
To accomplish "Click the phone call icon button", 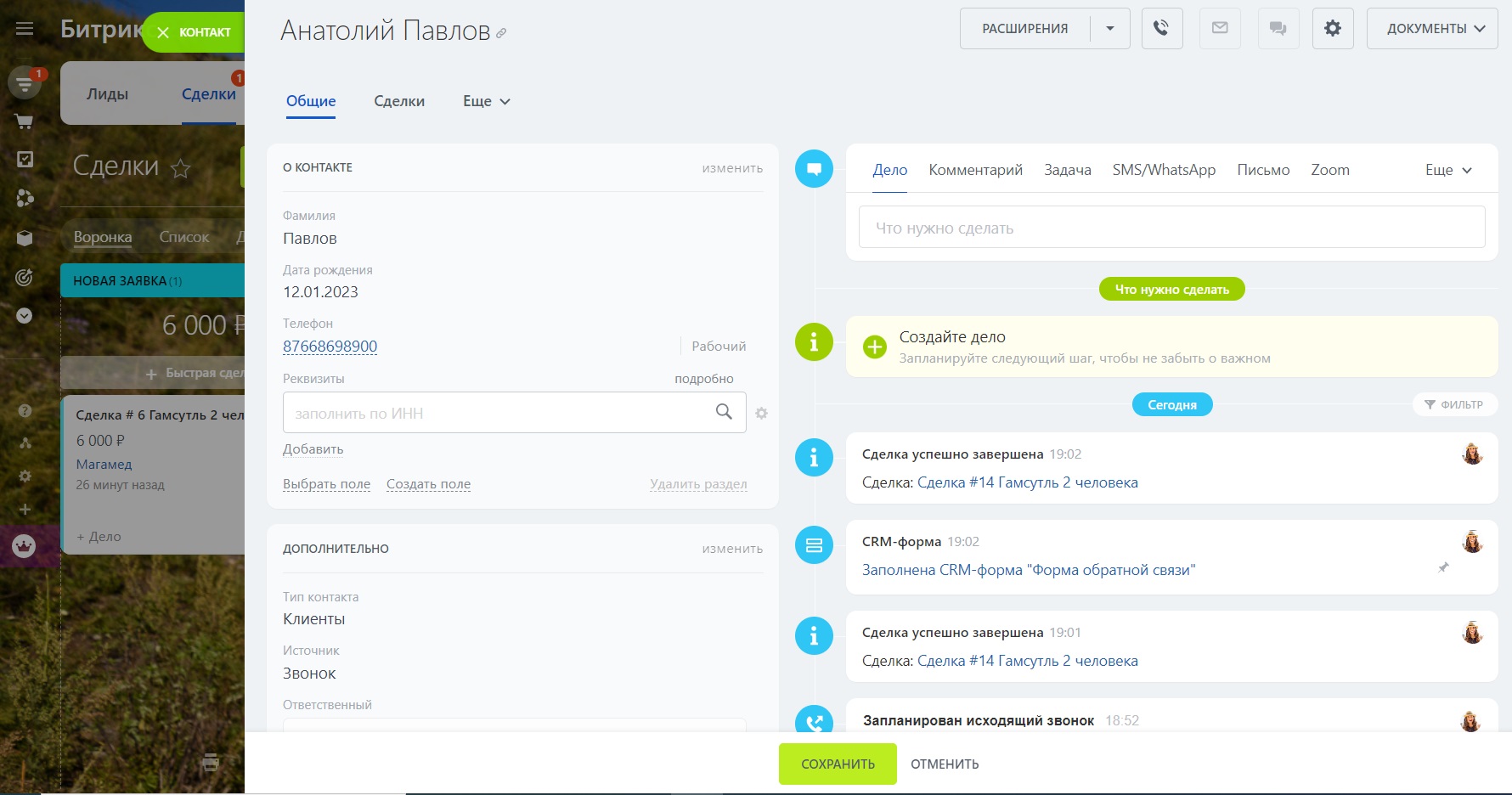I will [1161, 28].
